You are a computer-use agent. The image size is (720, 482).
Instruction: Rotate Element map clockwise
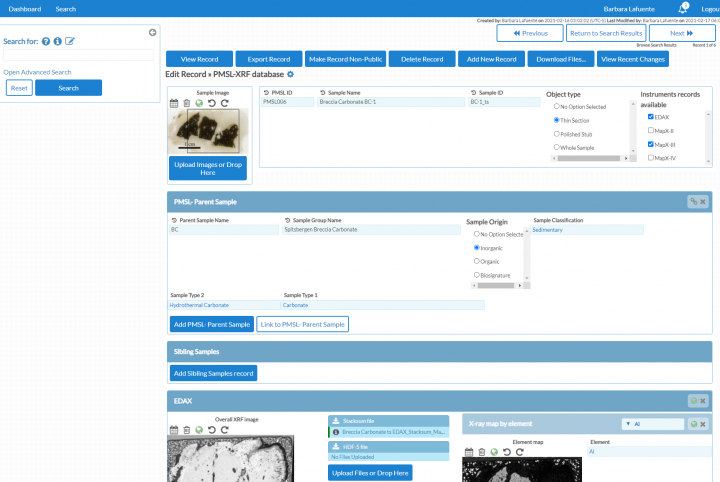pos(520,452)
